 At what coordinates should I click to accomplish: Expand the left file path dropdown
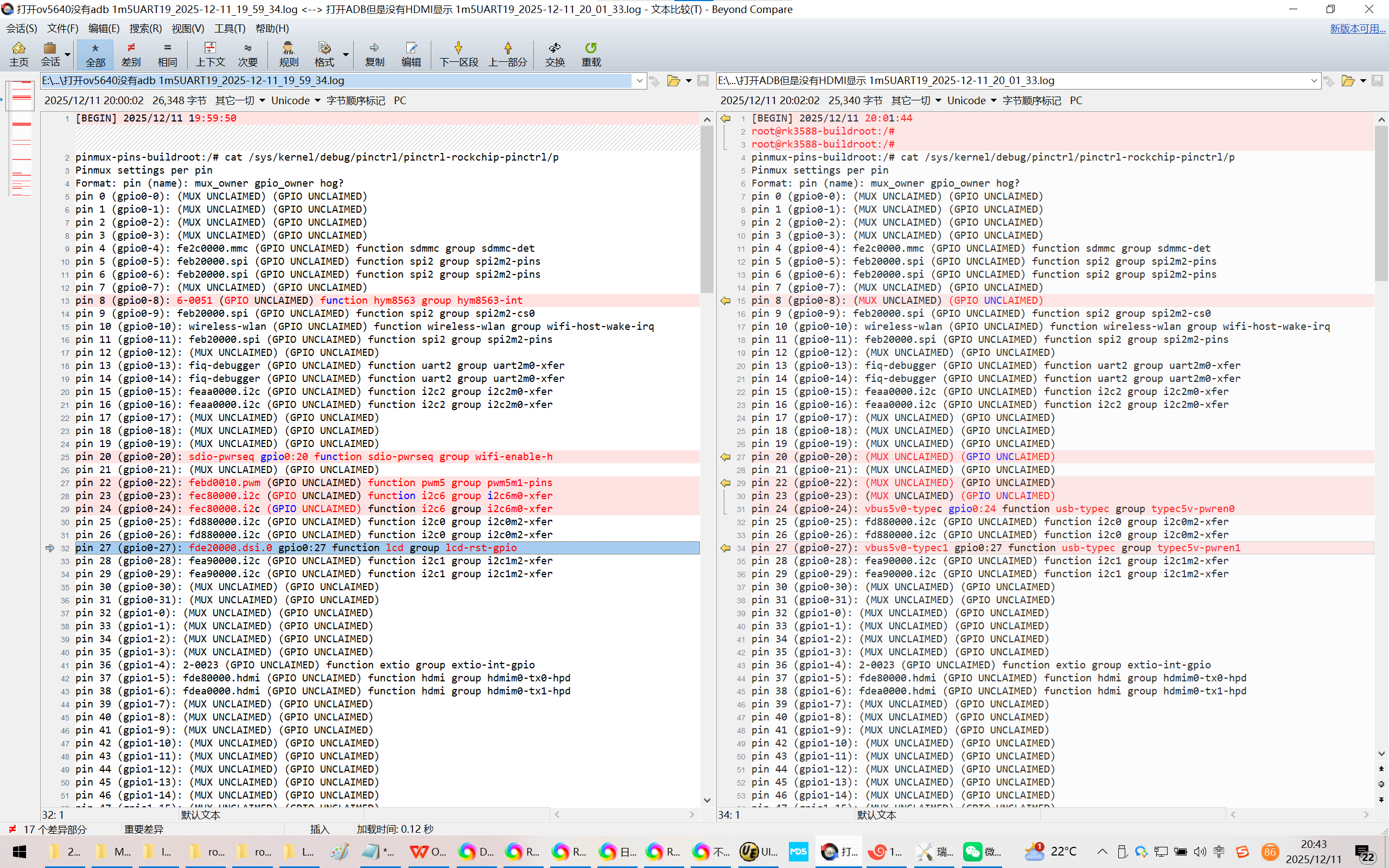(639, 81)
